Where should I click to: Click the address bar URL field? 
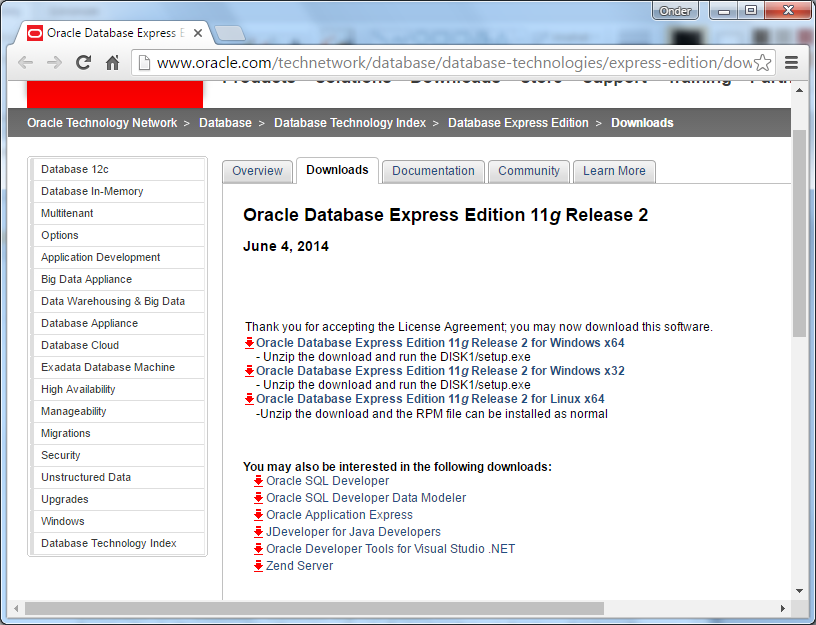pyautogui.click(x=454, y=63)
